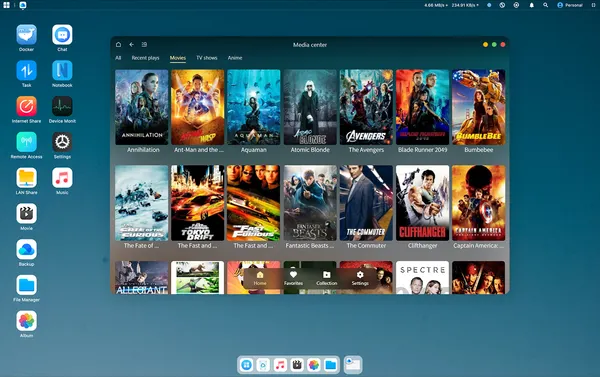
Task: Click the 'The Fate of ...' title
Action: pos(141,245)
